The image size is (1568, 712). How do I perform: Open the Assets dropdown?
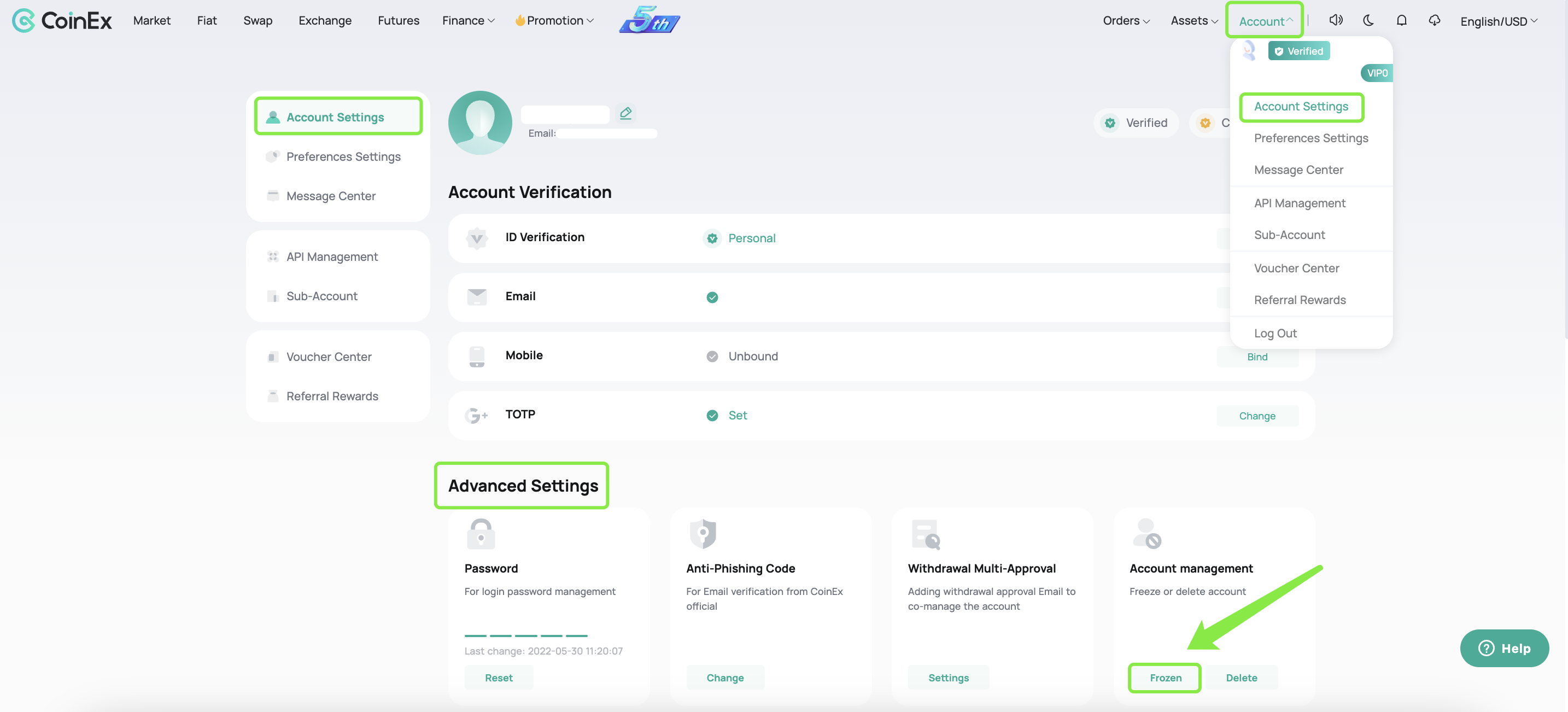(1194, 20)
